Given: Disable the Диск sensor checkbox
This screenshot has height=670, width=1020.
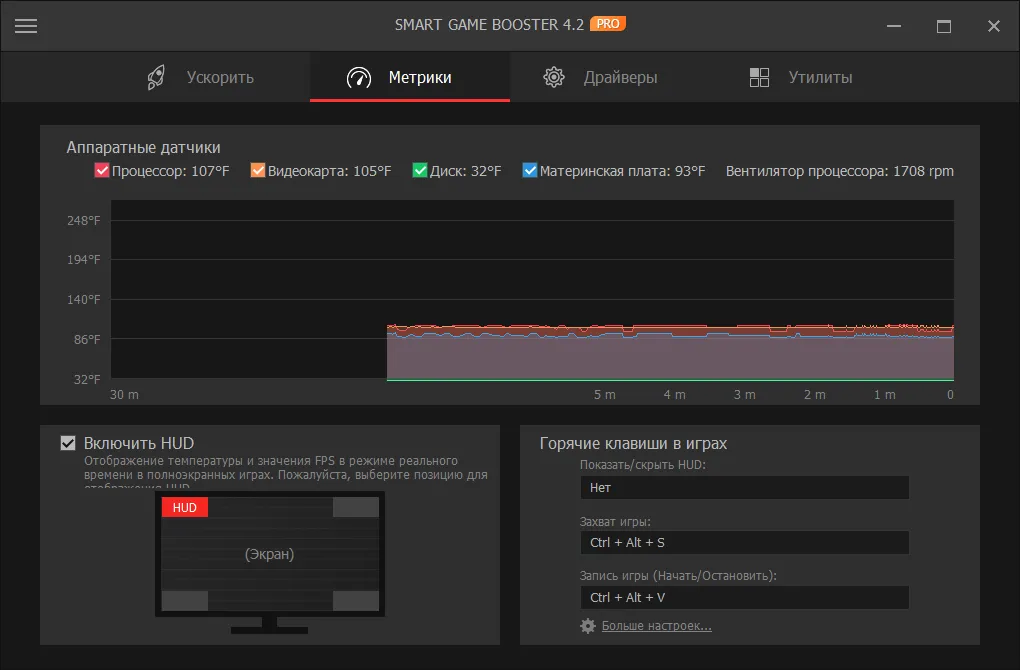Looking at the screenshot, I should coord(420,171).
